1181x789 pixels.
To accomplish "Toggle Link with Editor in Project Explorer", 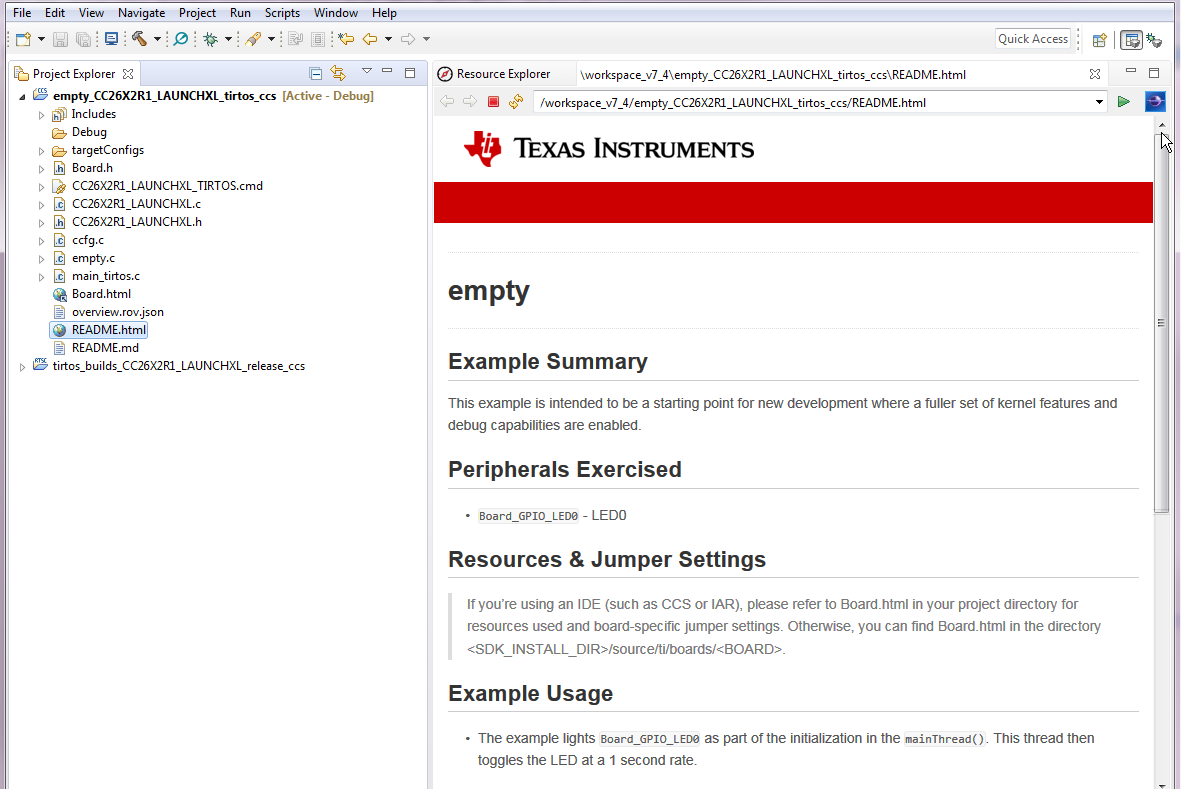I will point(338,74).
